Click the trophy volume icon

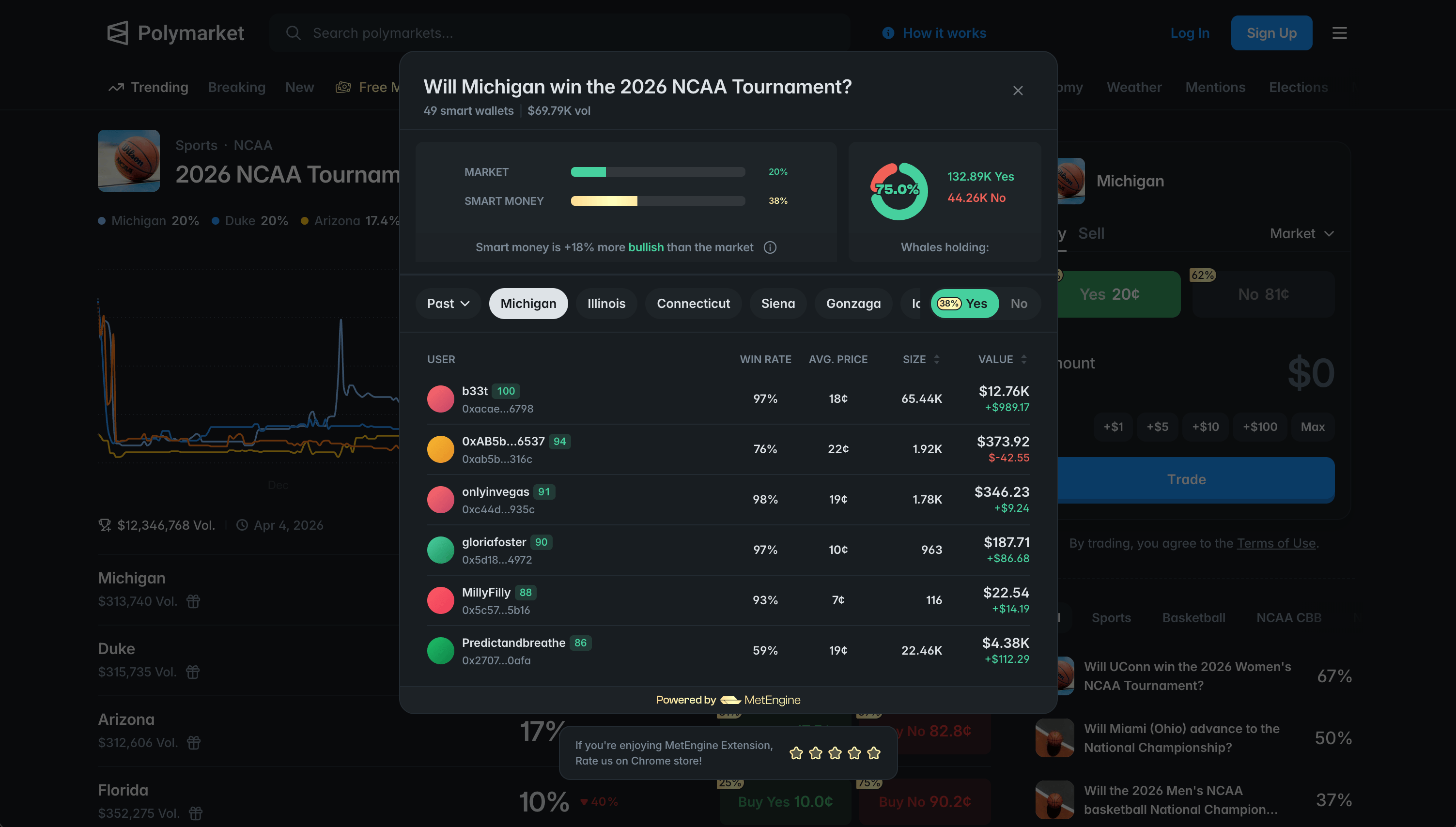(105, 525)
